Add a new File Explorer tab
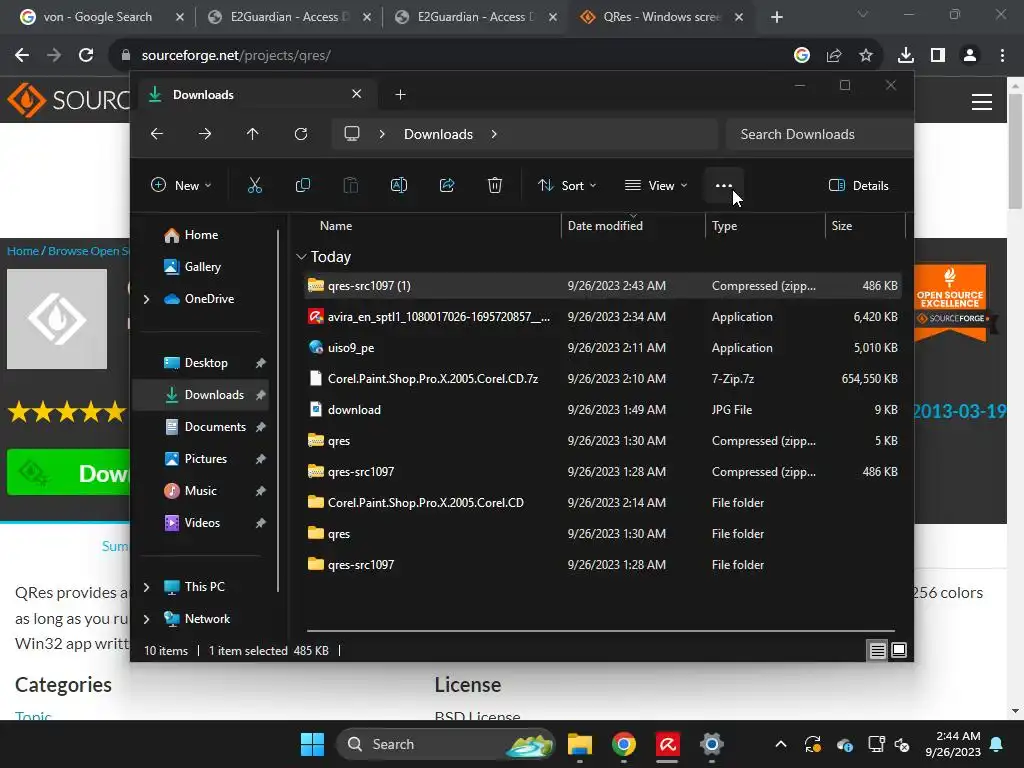 pos(400,95)
